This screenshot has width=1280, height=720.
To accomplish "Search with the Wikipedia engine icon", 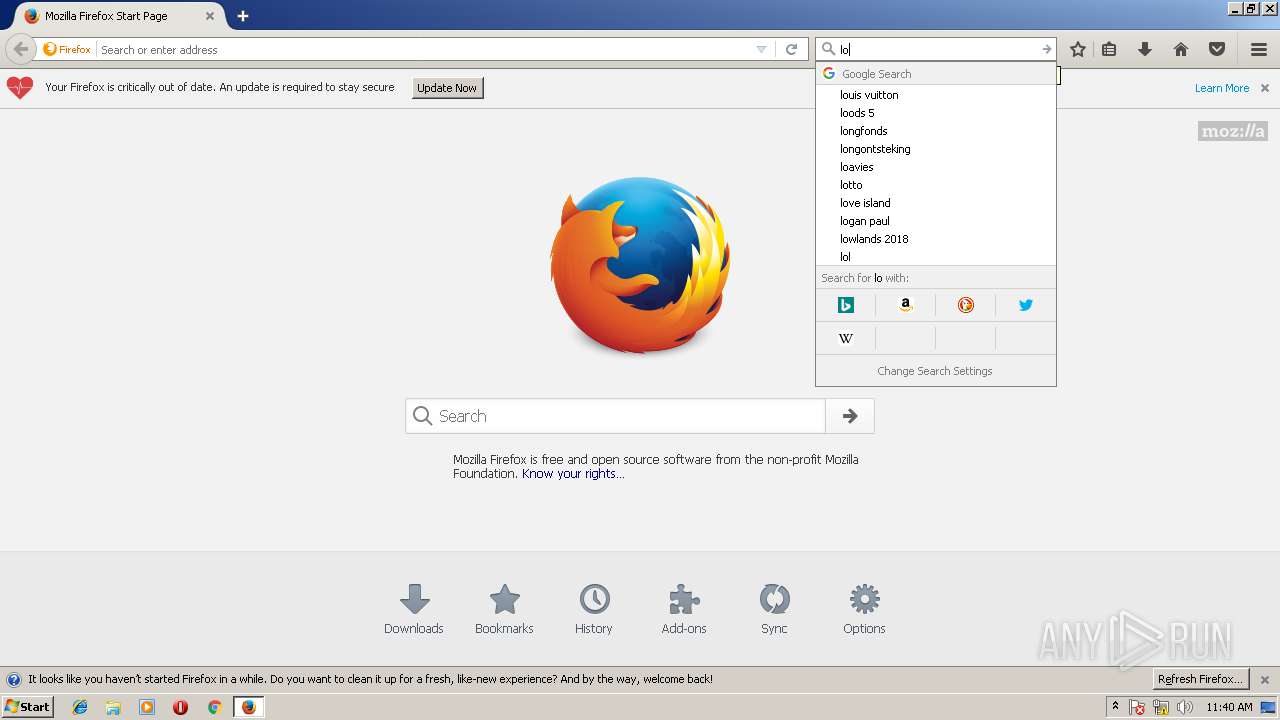I will 846,338.
